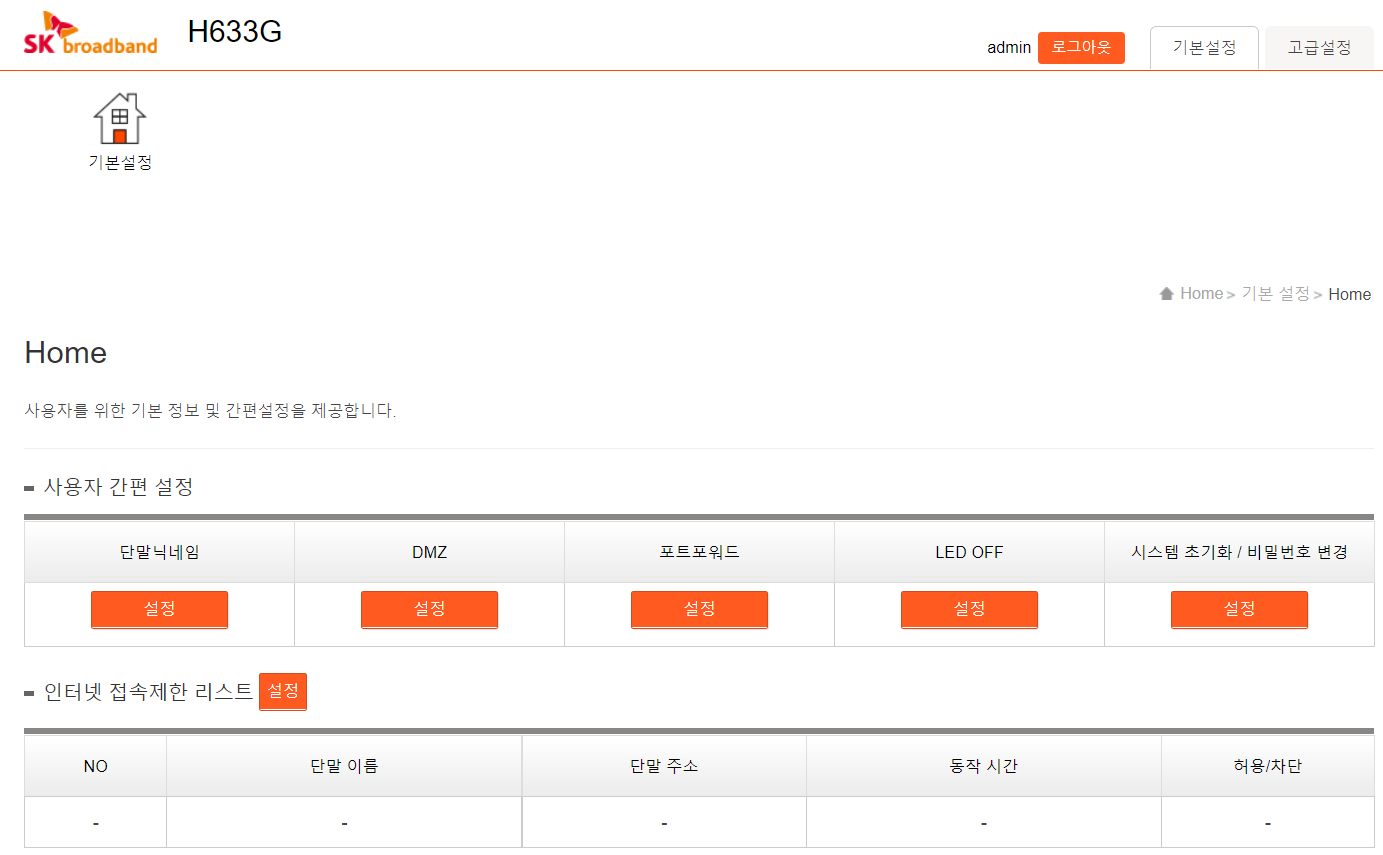
Task: Select the 단말 이름 column header
Action: (x=344, y=767)
